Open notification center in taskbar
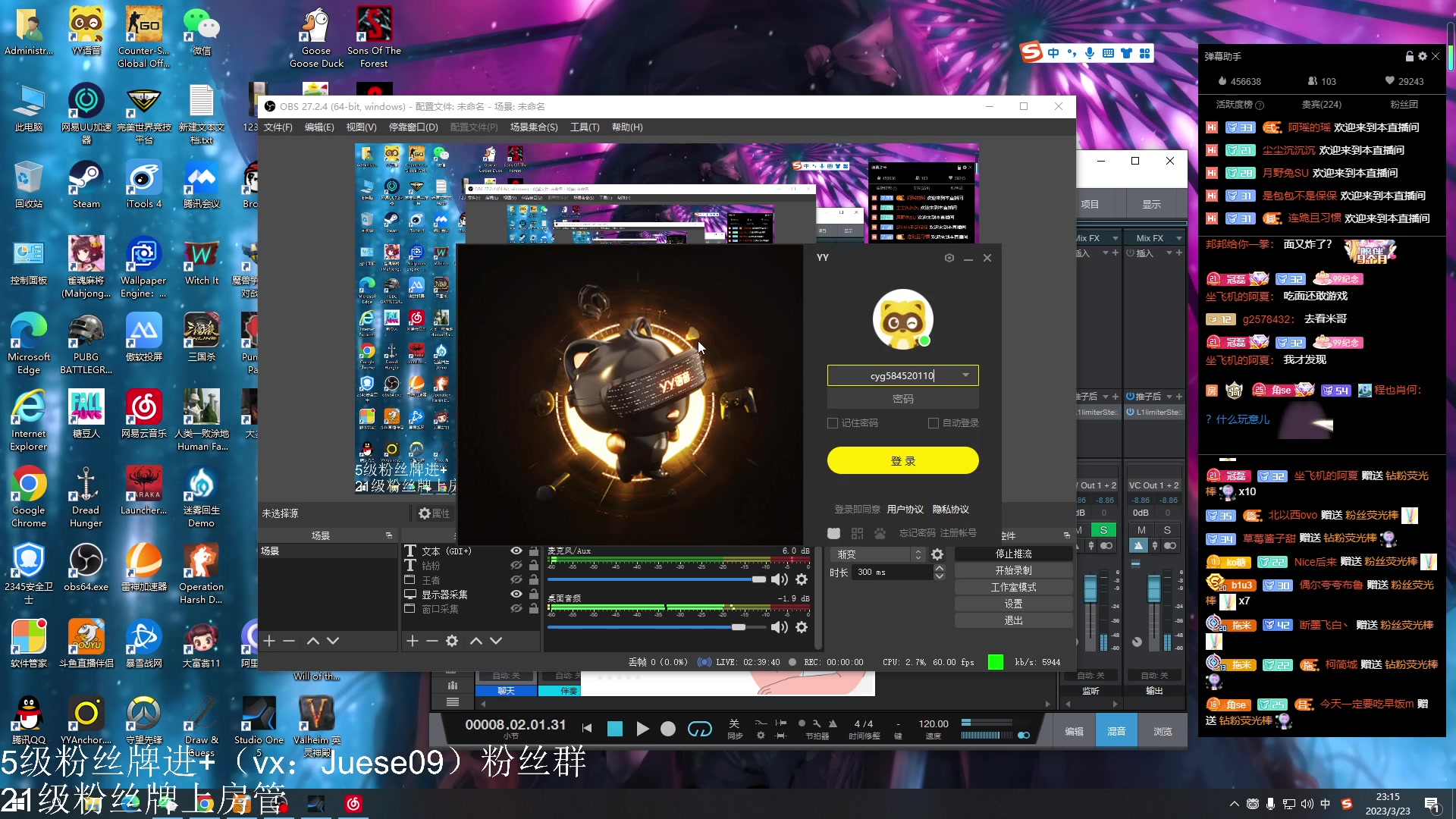Viewport: 1456px width, 819px height. pos(1432,805)
